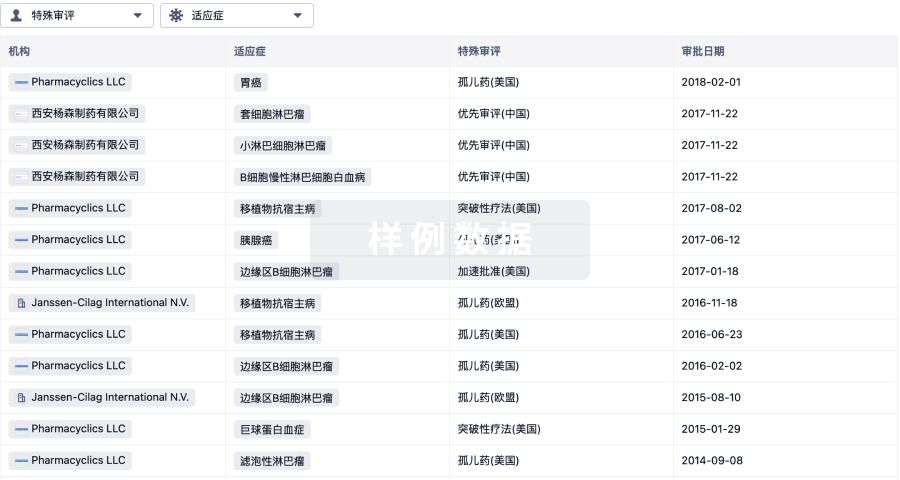Open the 巨球蛋白血症 indication tag
Screen dimensions: 900x480
(273, 429)
